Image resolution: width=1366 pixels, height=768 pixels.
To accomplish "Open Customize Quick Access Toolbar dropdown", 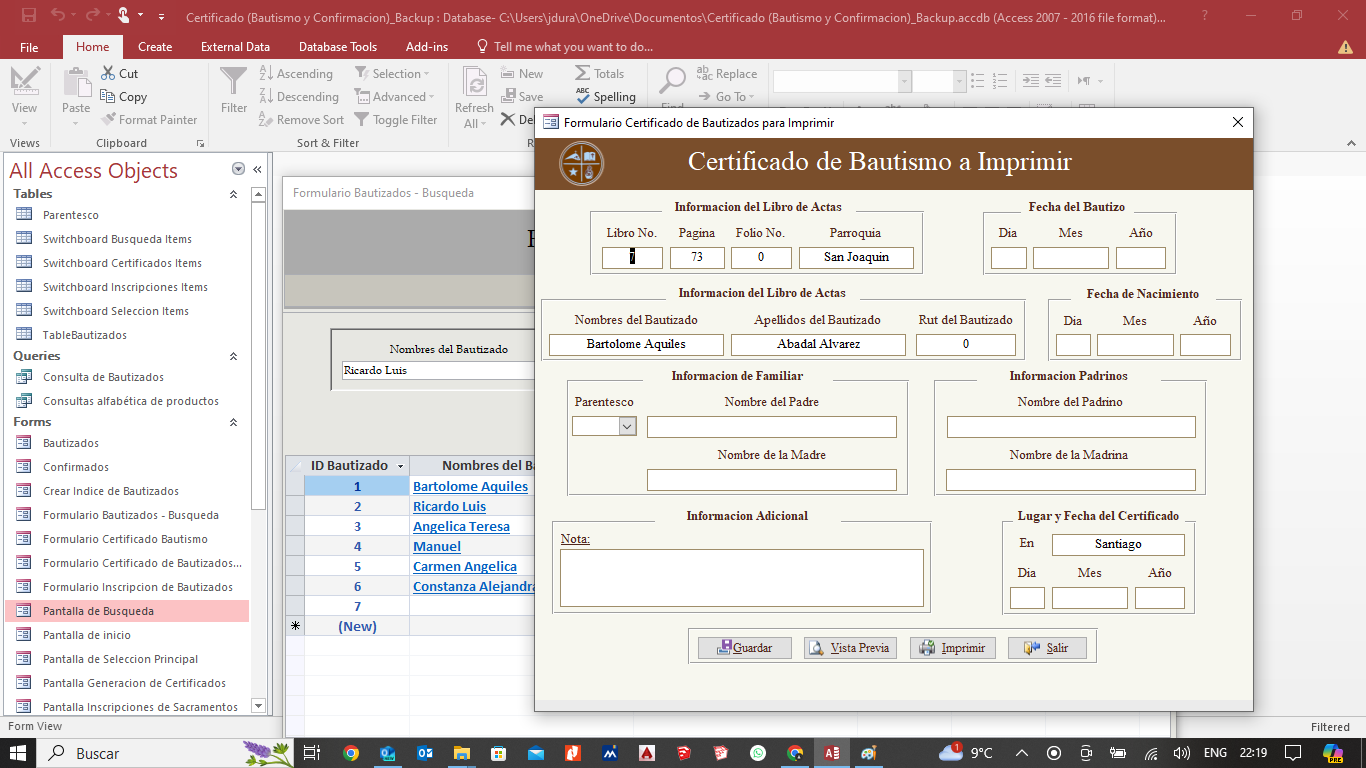I will [161, 16].
